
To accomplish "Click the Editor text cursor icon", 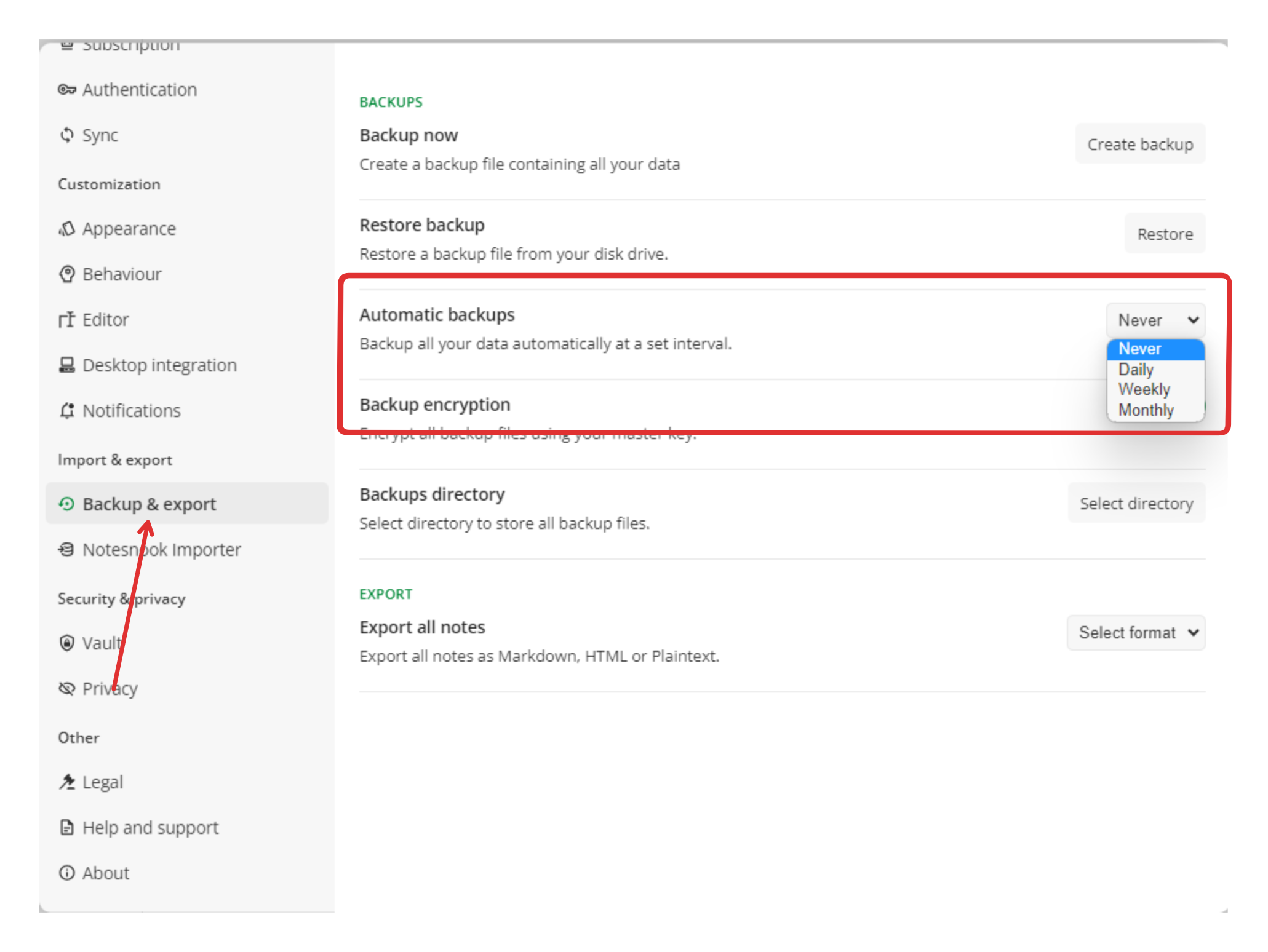I will (x=66, y=320).
